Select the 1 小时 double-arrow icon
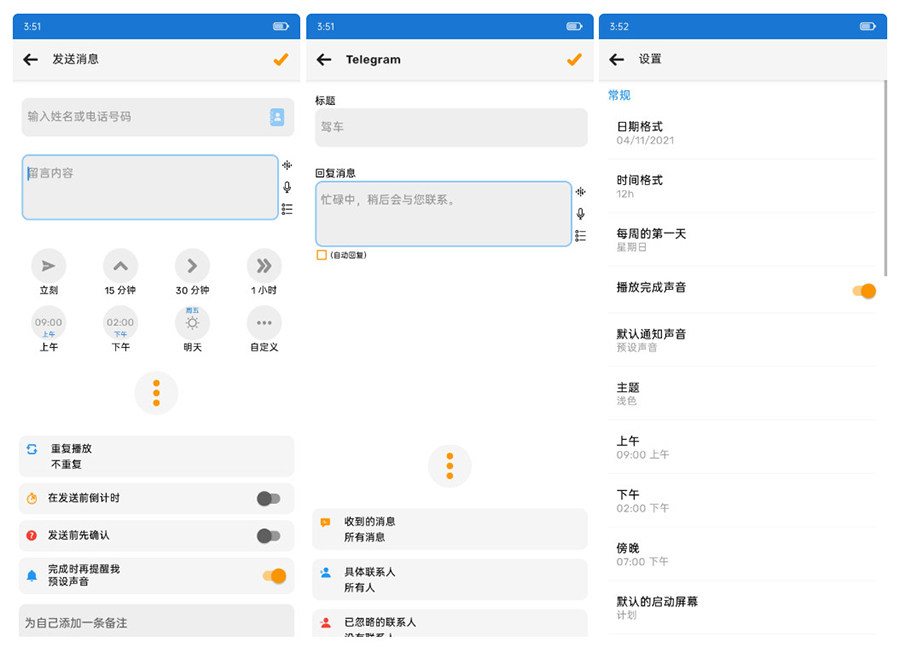900x653 pixels. (x=264, y=266)
